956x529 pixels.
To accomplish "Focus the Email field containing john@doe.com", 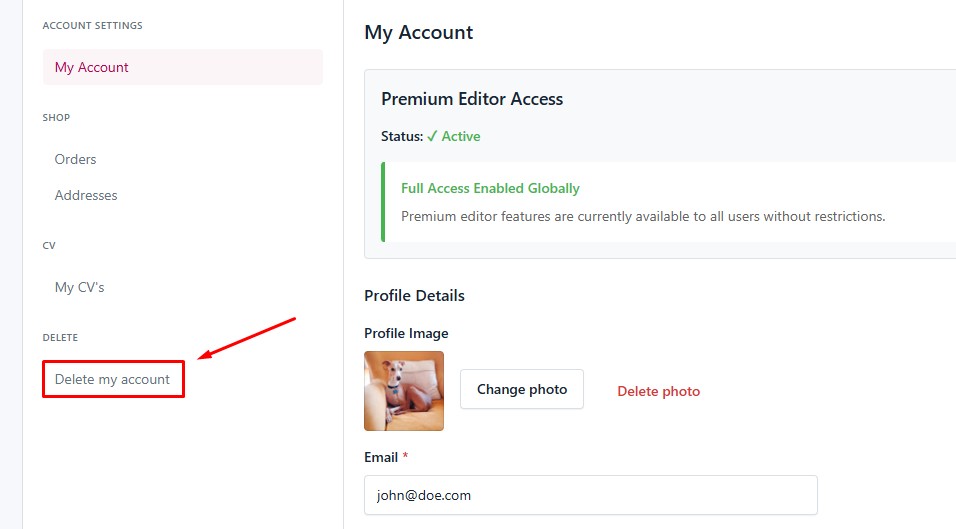I will tap(590, 495).
